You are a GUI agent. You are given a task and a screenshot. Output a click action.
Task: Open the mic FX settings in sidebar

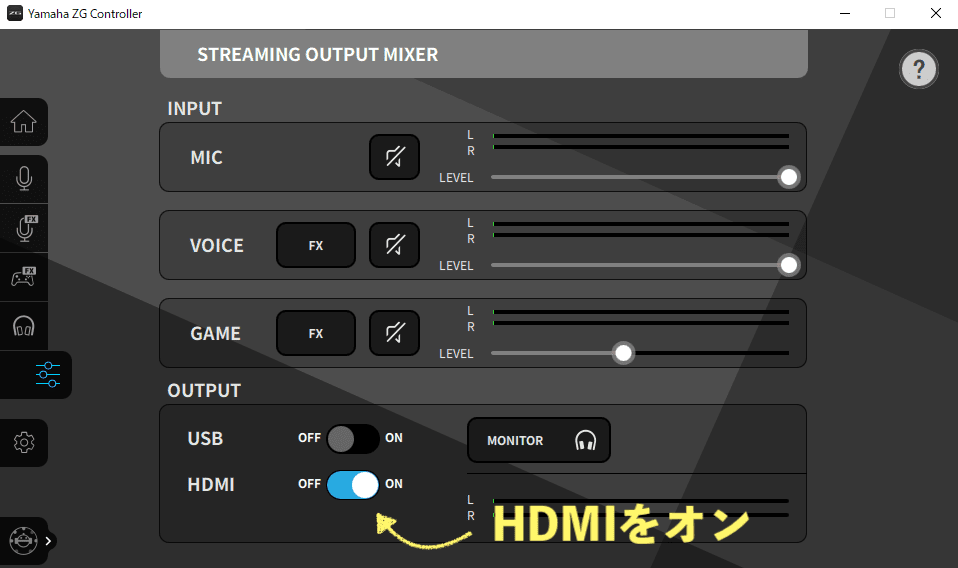point(25,228)
